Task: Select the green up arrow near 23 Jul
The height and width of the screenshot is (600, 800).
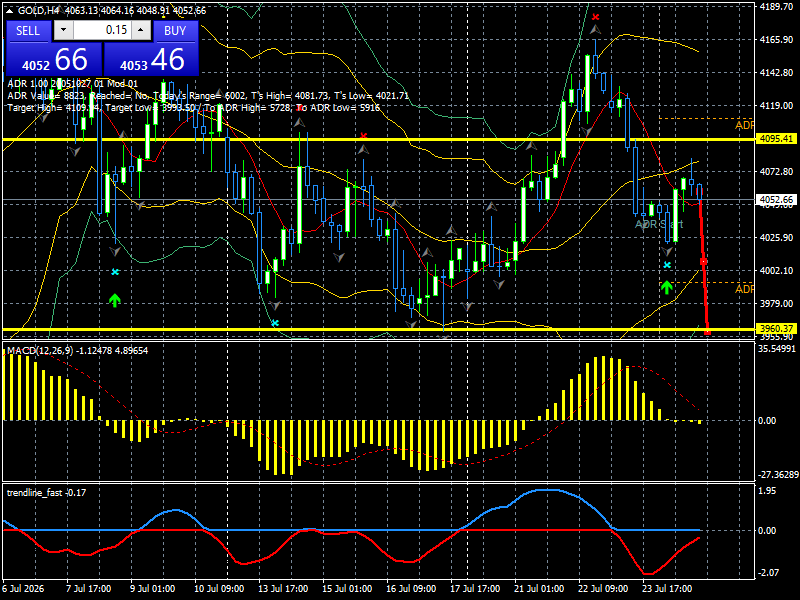Action: coord(666,287)
